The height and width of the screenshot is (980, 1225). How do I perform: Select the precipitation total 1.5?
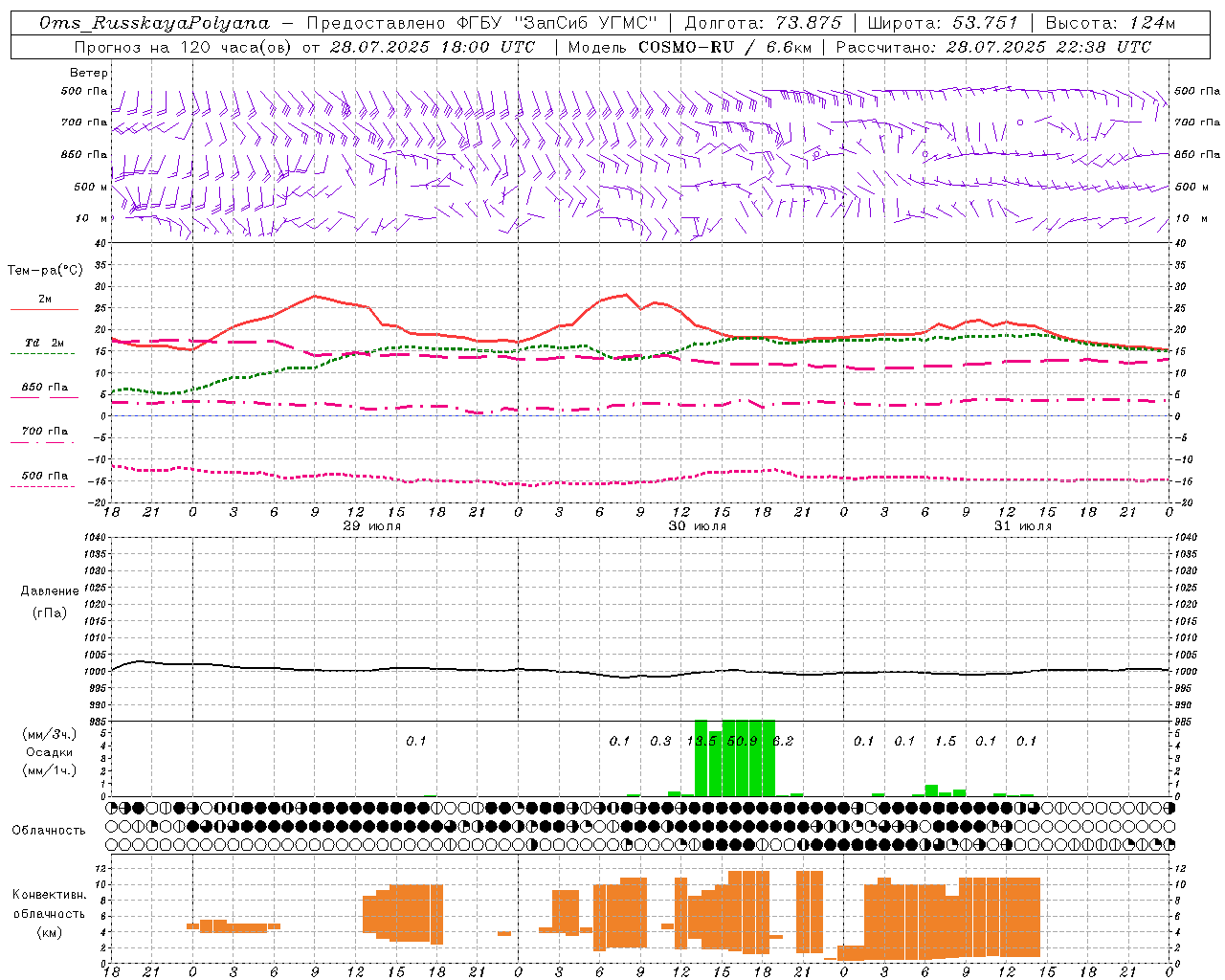click(946, 741)
